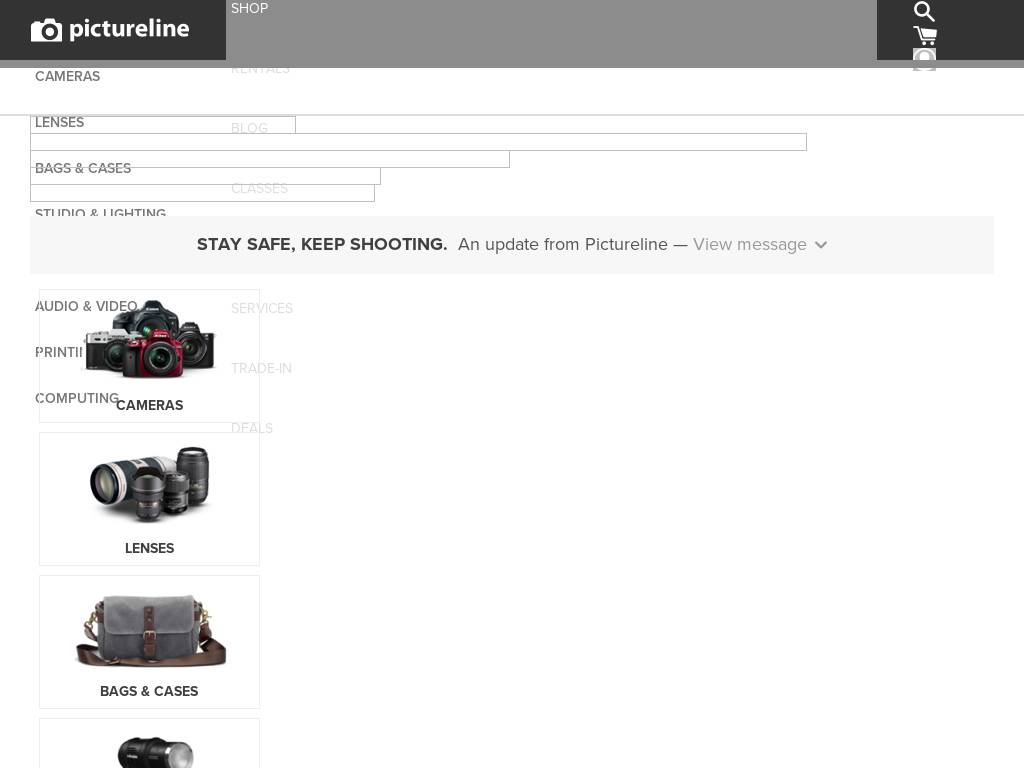Select the SERVICES menu item
The image size is (1024, 768).
pos(262,308)
